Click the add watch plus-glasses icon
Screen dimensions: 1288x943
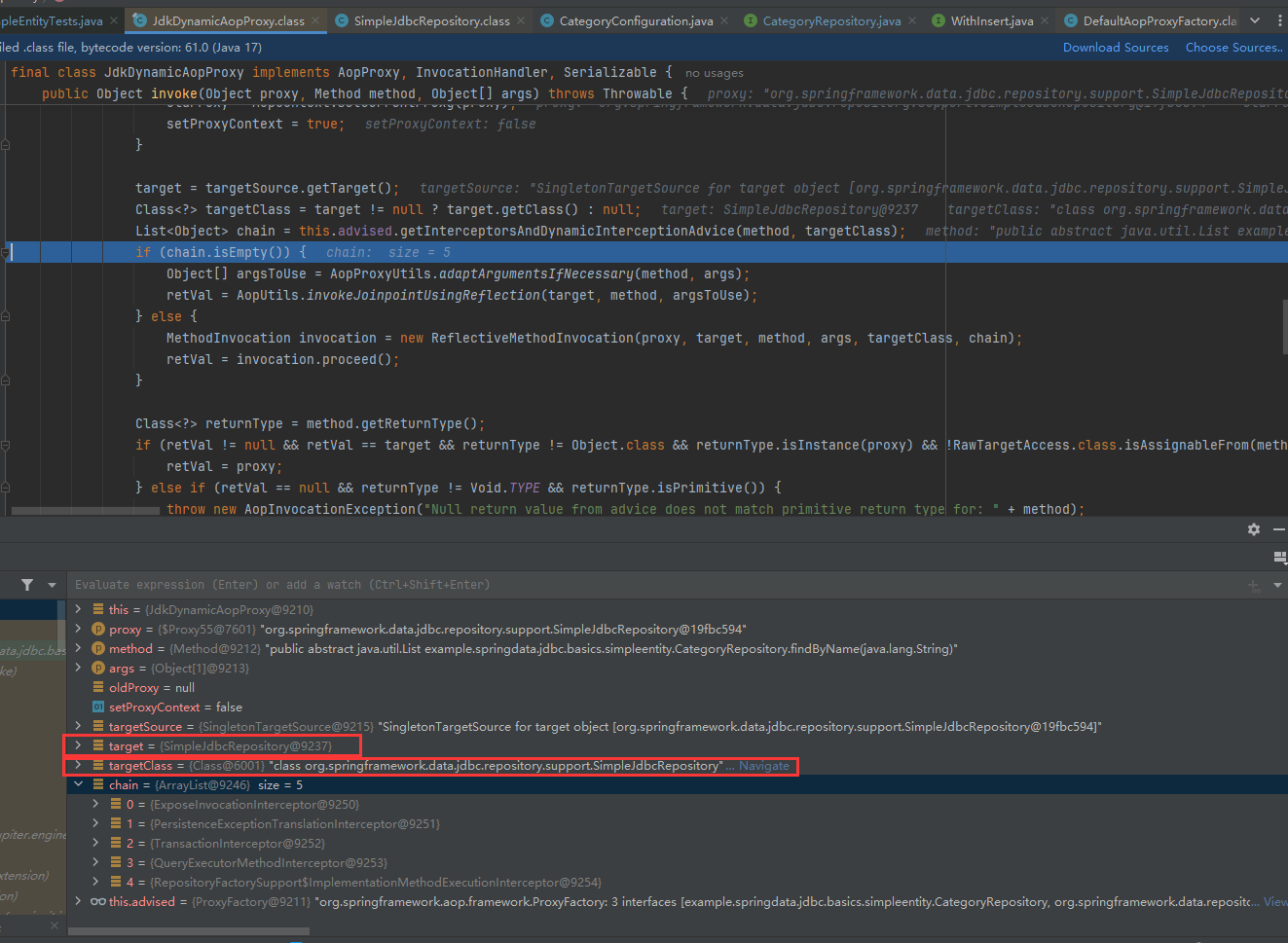[x=1254, y=585]
